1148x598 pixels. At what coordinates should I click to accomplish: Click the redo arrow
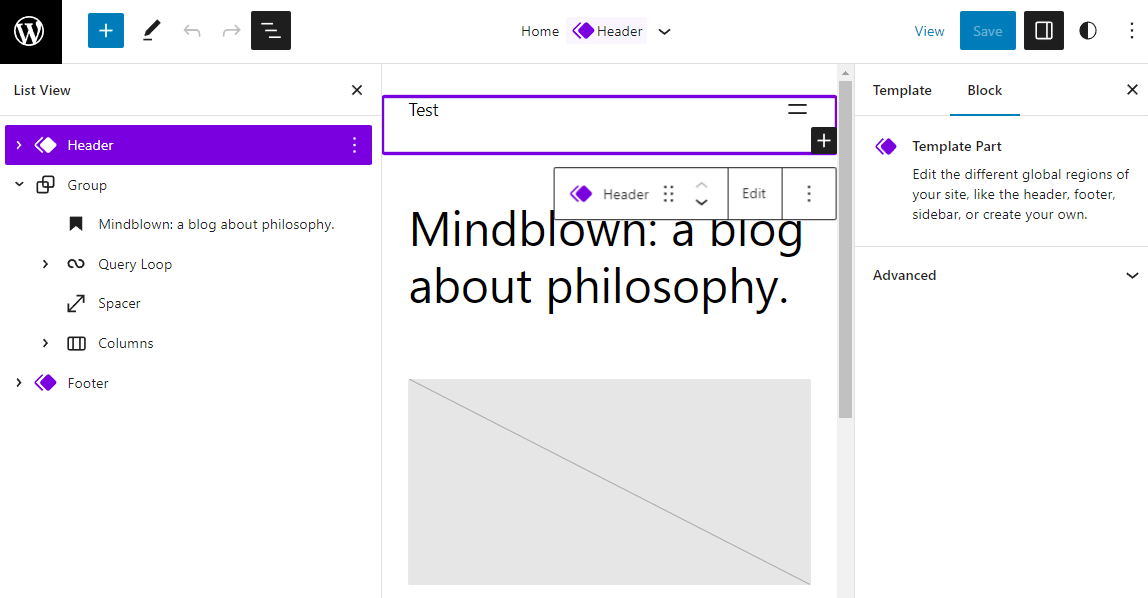click(x=231, y=30)
